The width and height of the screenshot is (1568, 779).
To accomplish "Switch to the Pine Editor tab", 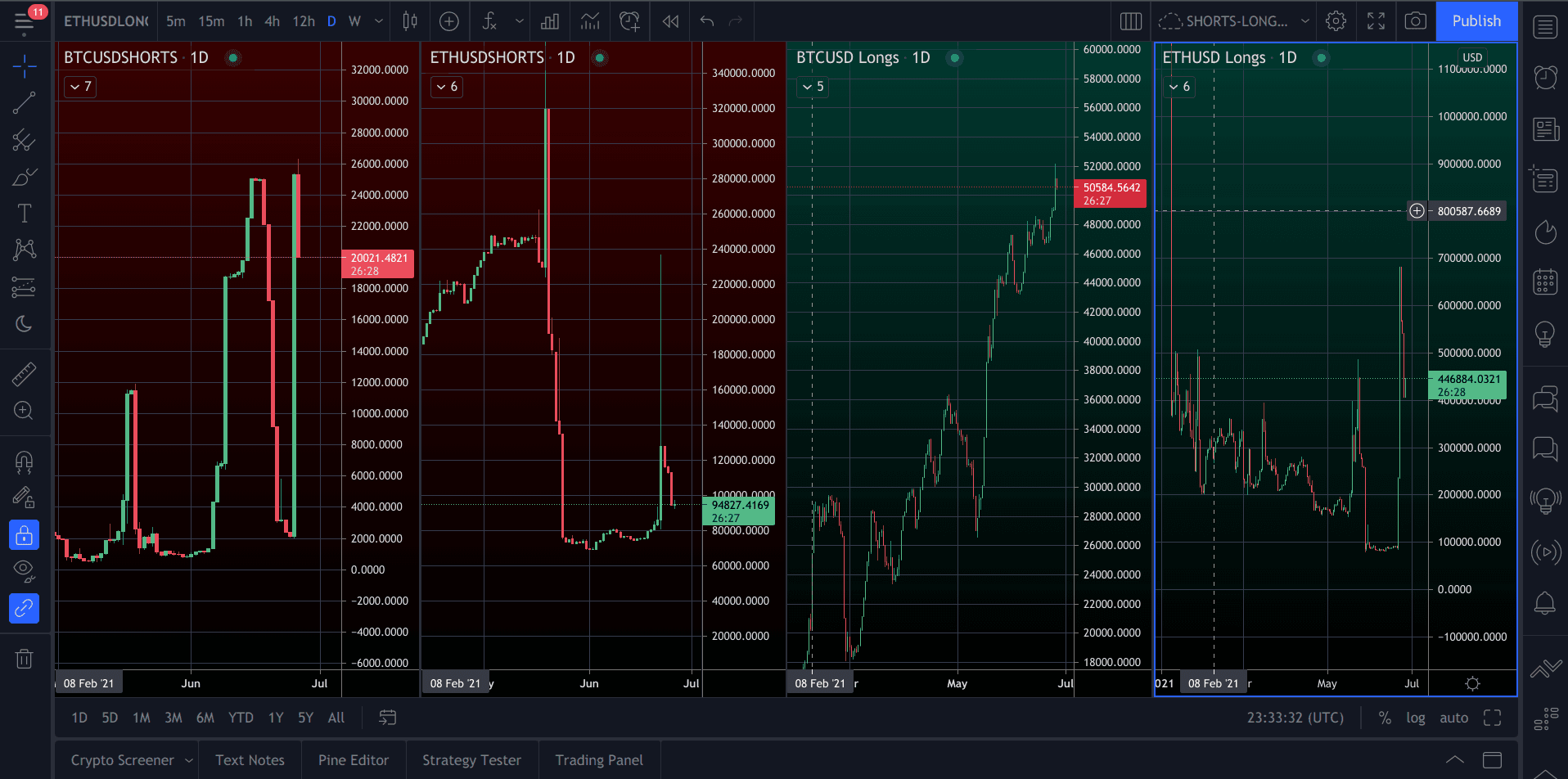I will coord(354,760).
